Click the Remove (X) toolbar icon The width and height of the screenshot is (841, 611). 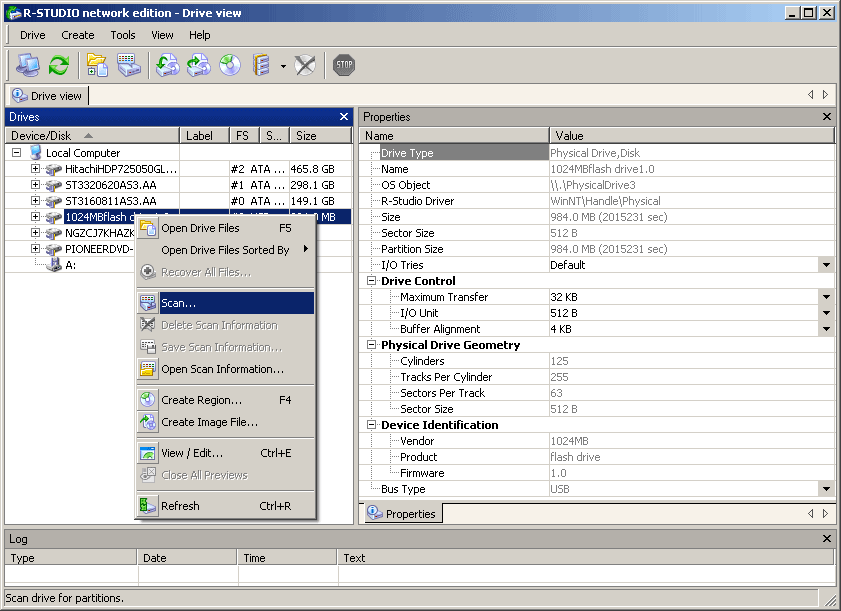[x=305, y=65]
